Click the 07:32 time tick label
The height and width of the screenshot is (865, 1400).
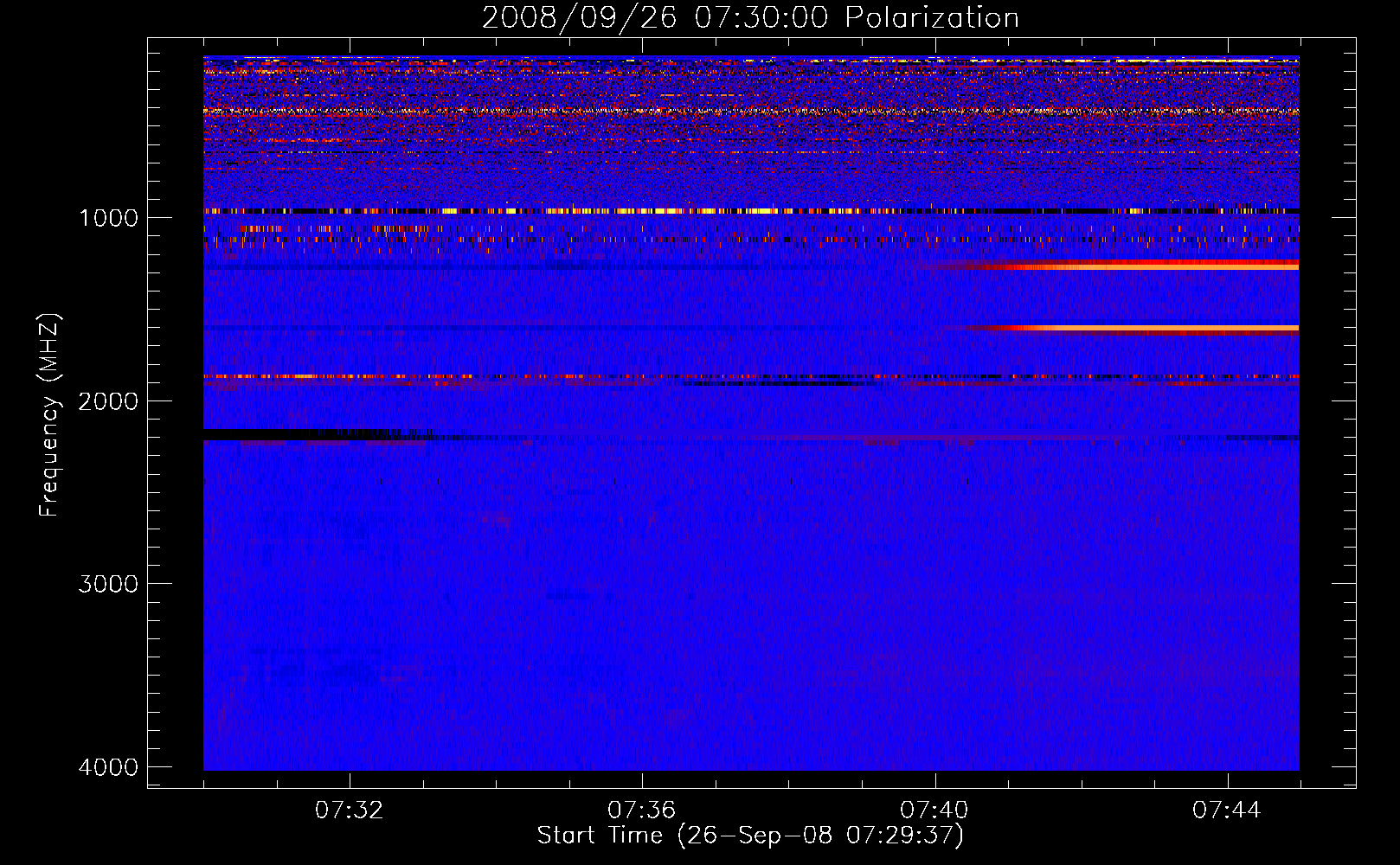tap(349, 811)
